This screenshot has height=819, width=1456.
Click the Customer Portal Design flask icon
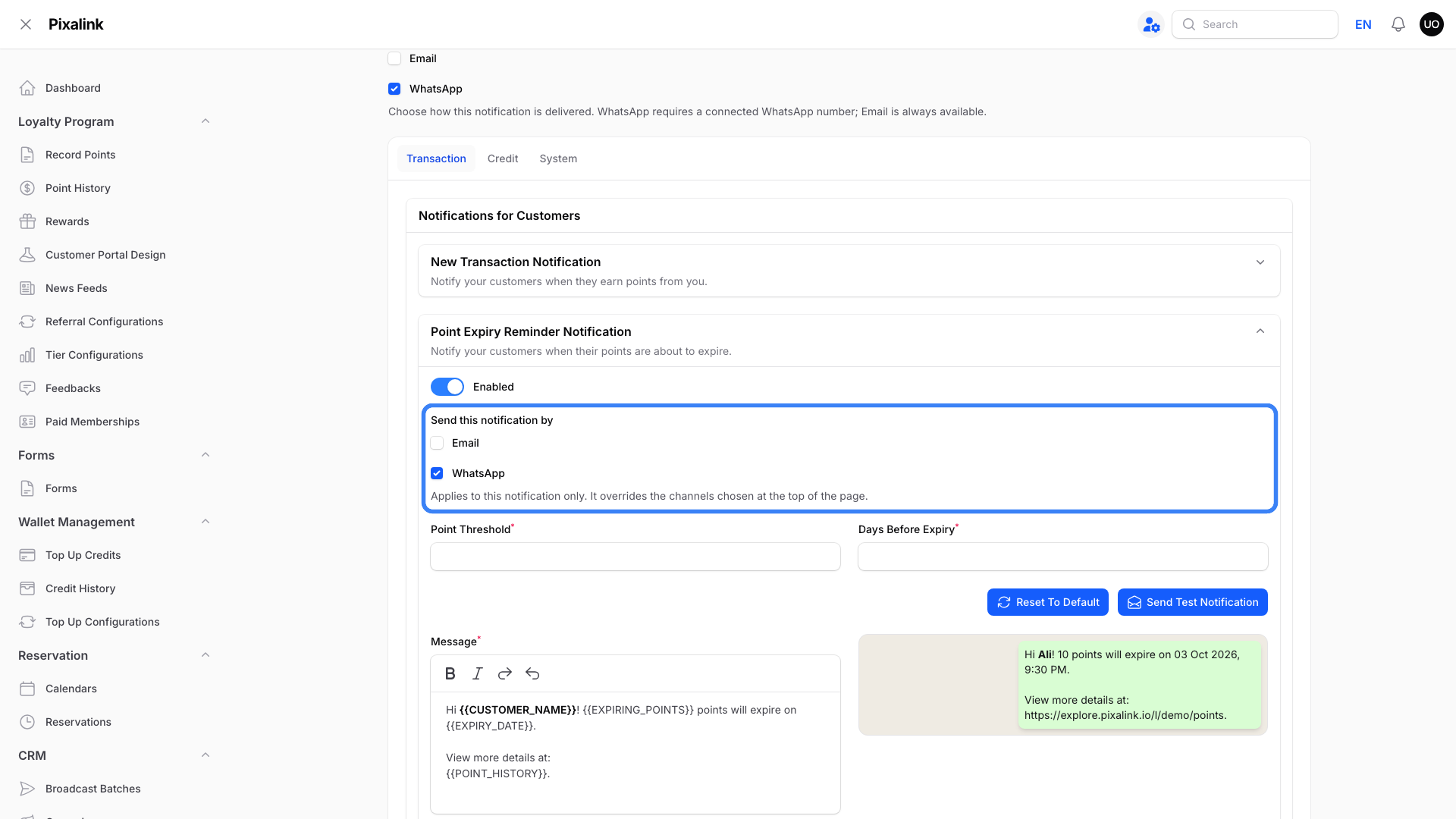click(x=27, y=255)
